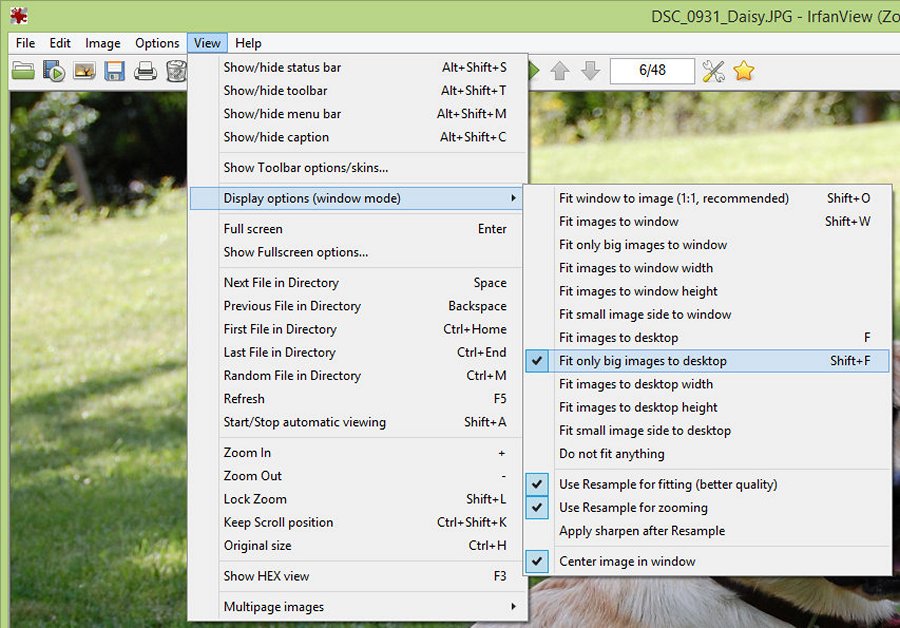Select Fit images to window width
The width and height of the screenshot is (900, 628).
click(707, 268)
